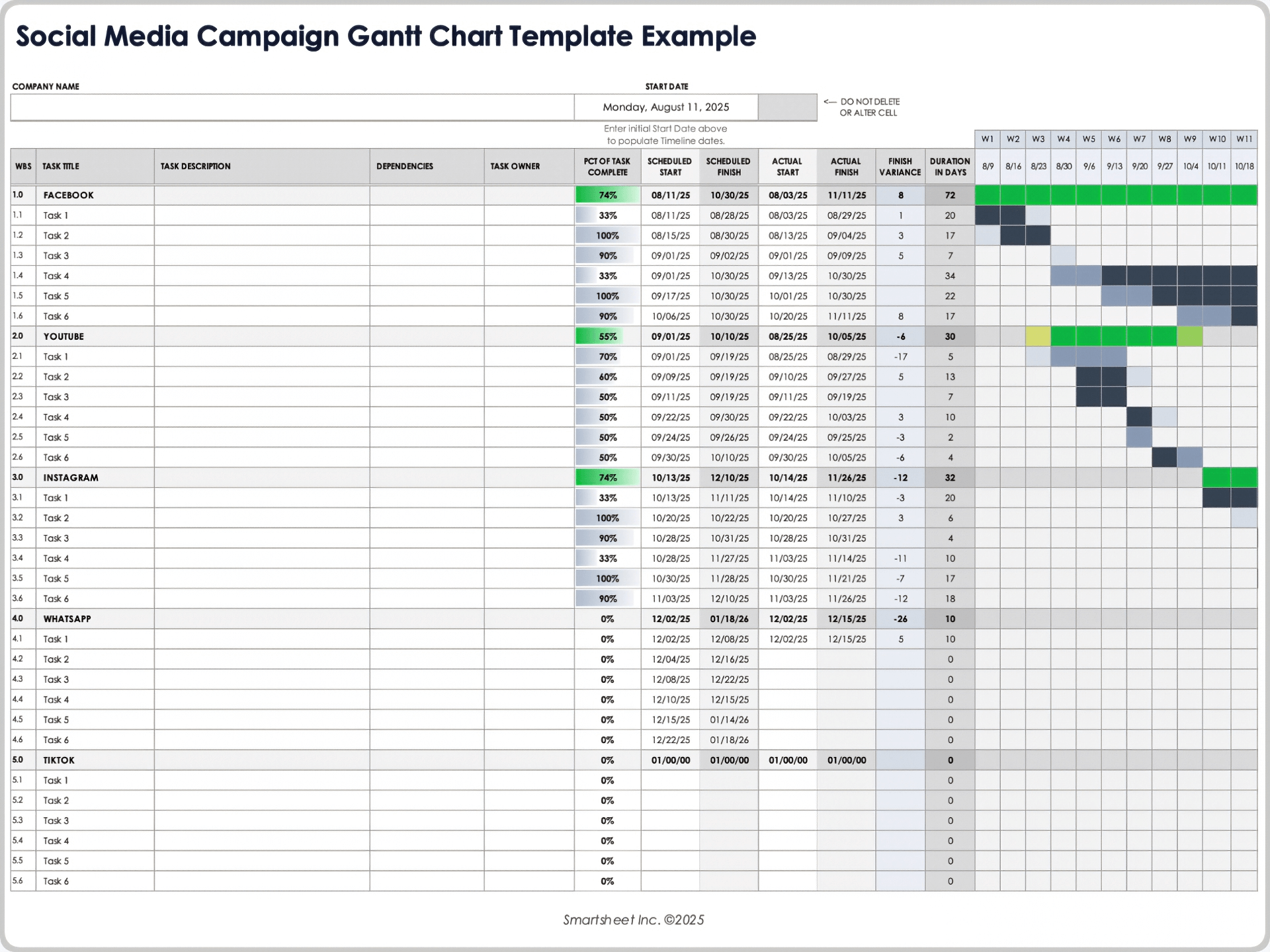Image resolution: width=1270 pixels, height=952 pixels.
Task: Click the W1 week column header
Action: 988,139
